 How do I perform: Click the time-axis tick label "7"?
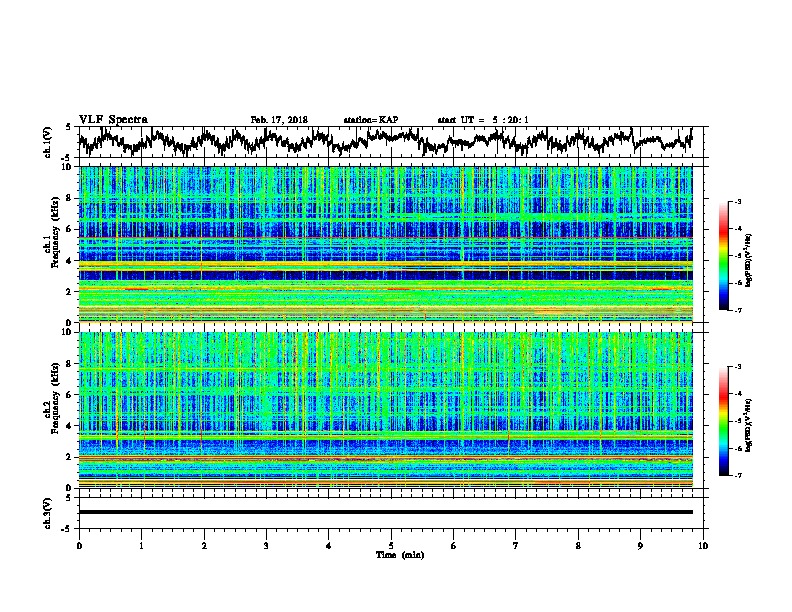[x=516, y=546]
